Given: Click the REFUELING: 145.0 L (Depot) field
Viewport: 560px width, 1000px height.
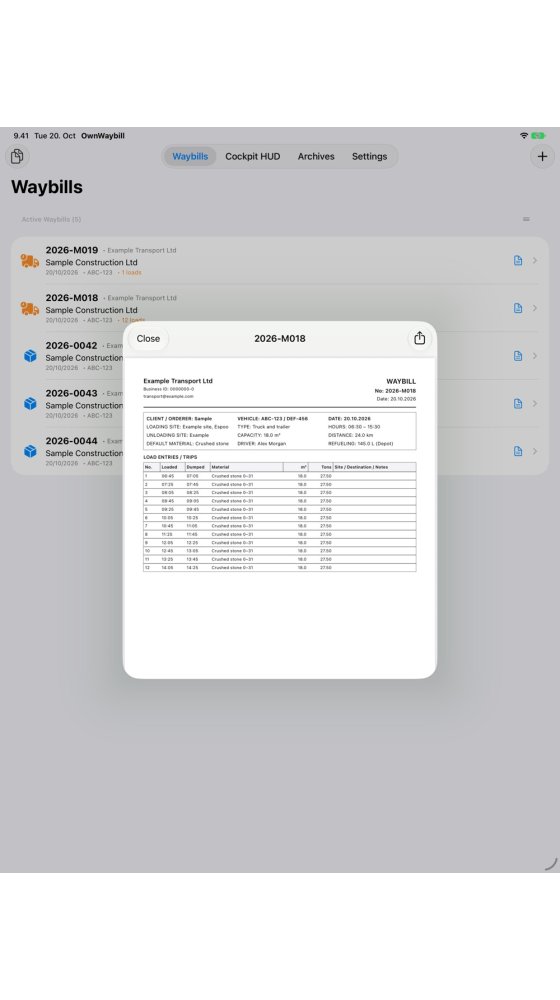Looking at the screenshot, I should (360, 443).
